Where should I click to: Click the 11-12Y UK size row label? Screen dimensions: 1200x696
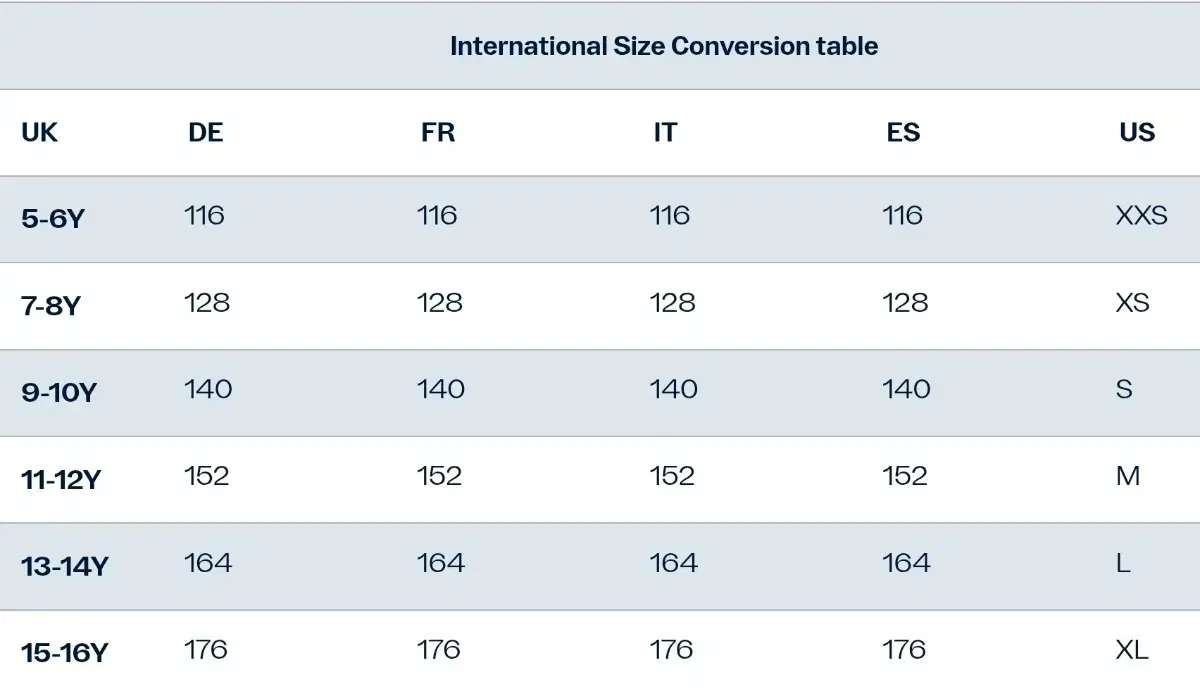[x=61, y=480]
